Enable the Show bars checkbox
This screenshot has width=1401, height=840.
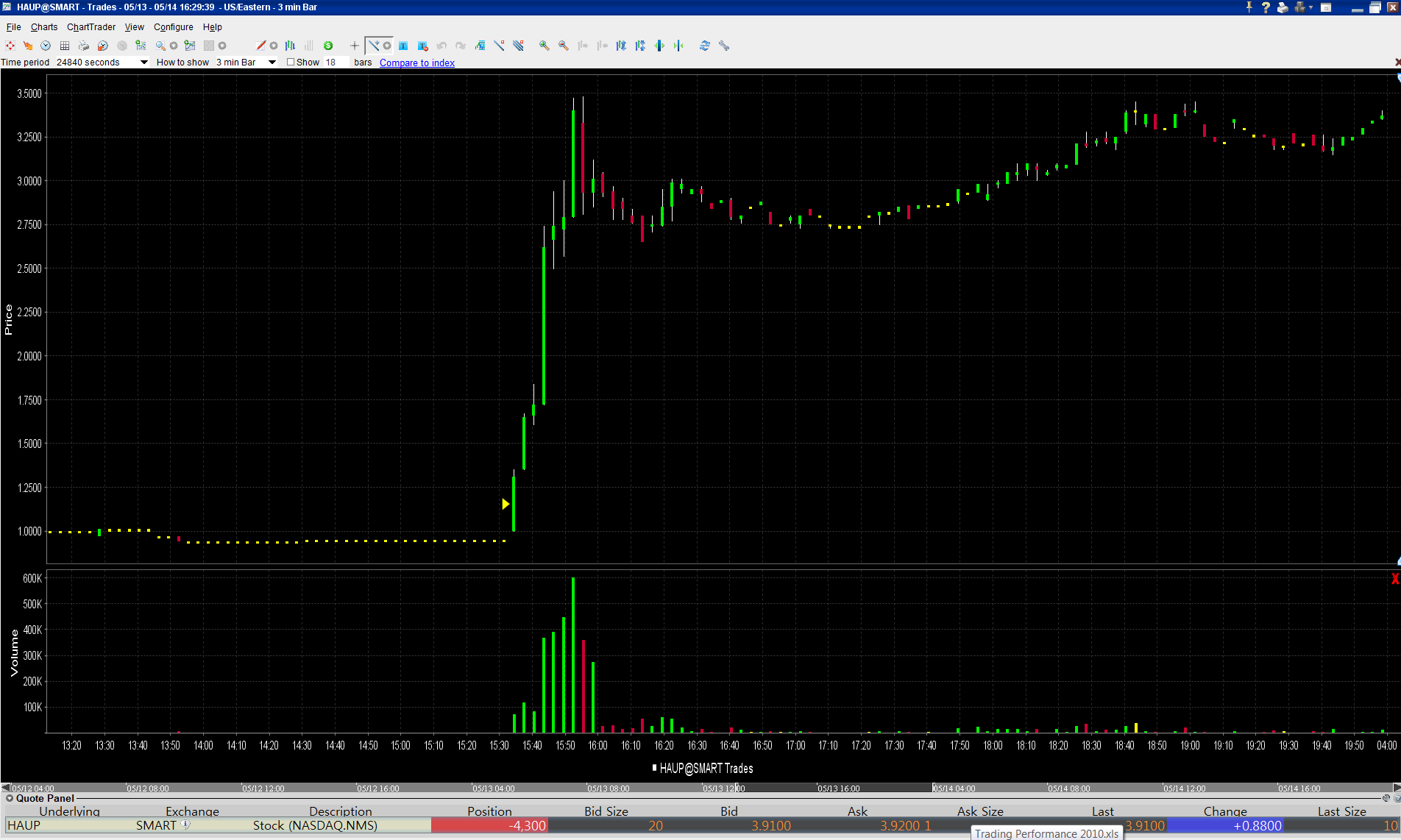(x=291, y=63)
